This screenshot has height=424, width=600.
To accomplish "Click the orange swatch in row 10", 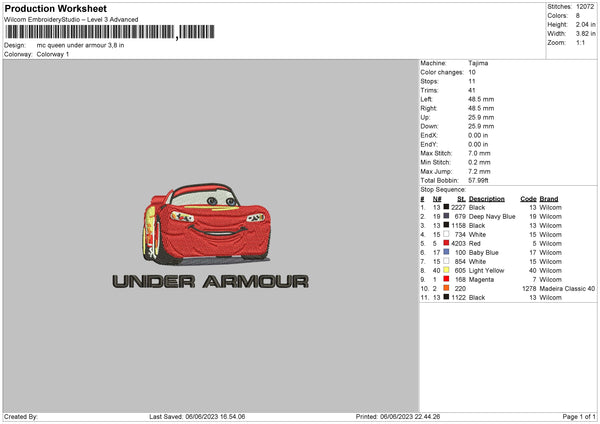I will coord(446,288).
